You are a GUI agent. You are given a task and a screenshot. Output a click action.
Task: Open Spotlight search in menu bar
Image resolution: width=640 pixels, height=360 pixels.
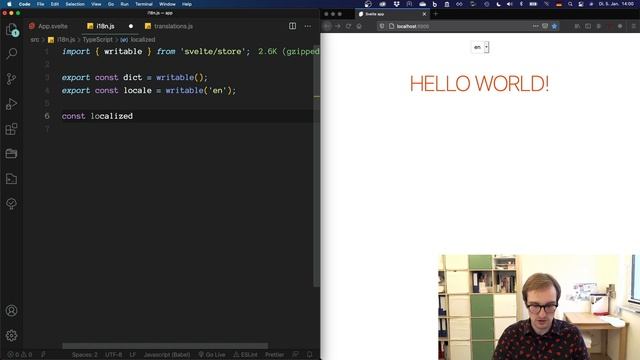[x=570, y=4]
